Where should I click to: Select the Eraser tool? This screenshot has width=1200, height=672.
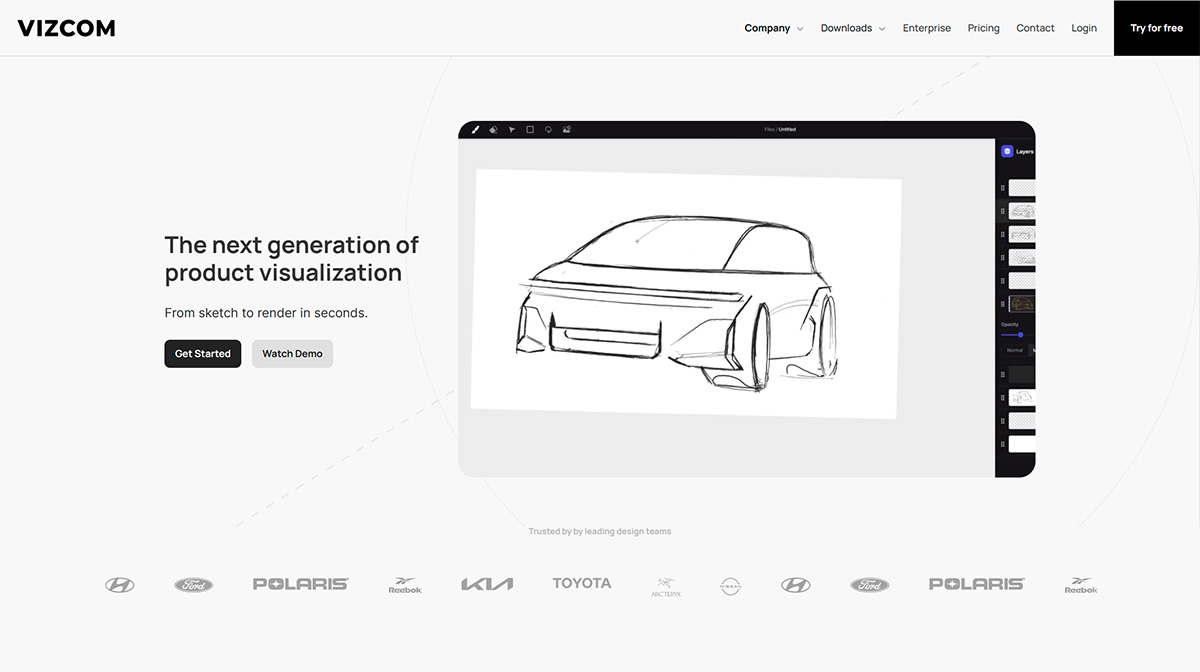pos(494,129)
